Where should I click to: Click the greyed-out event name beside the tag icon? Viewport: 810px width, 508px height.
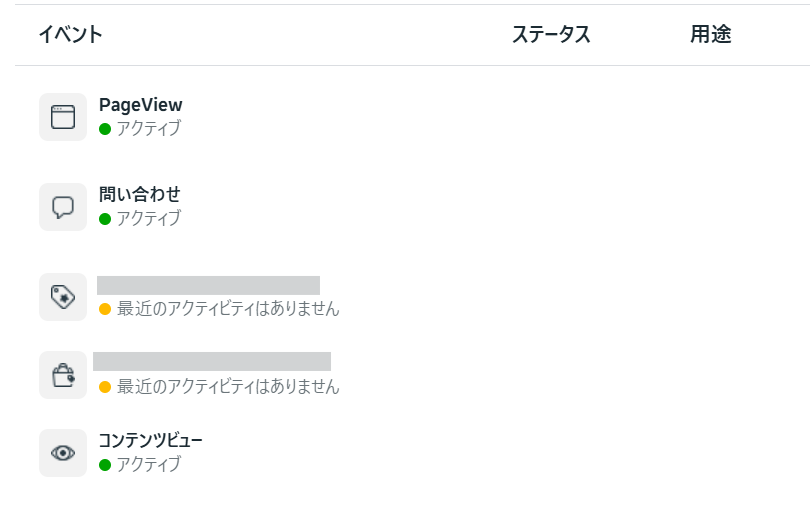208,285
